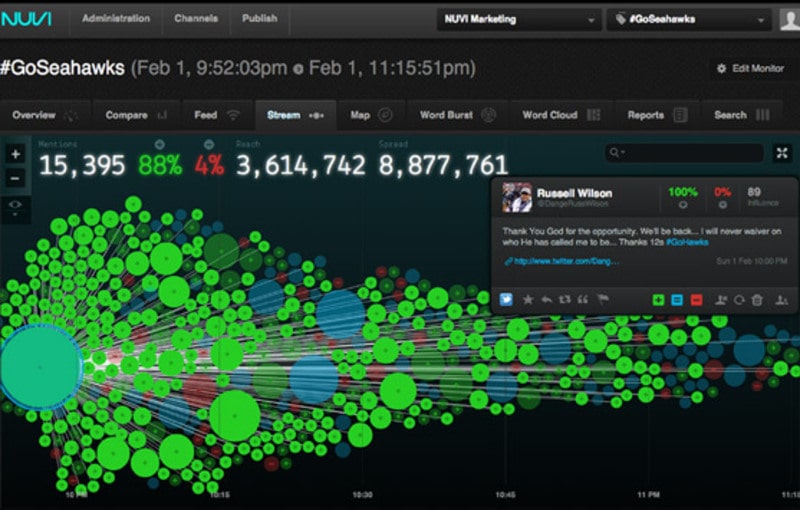Click the #GoHawks hashtag link
Screen dimensions: 800x510
pyautogui.click(x=687, y=242)
